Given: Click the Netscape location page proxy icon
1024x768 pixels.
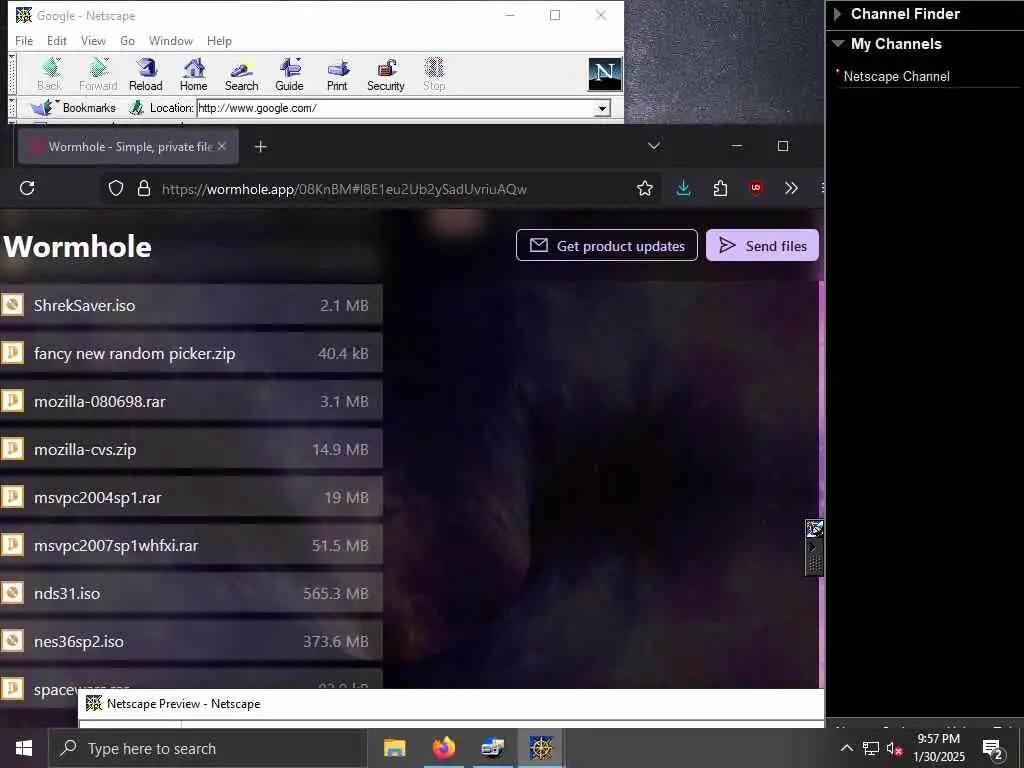Looking at the screenshot, I should [x=136, y=108].
